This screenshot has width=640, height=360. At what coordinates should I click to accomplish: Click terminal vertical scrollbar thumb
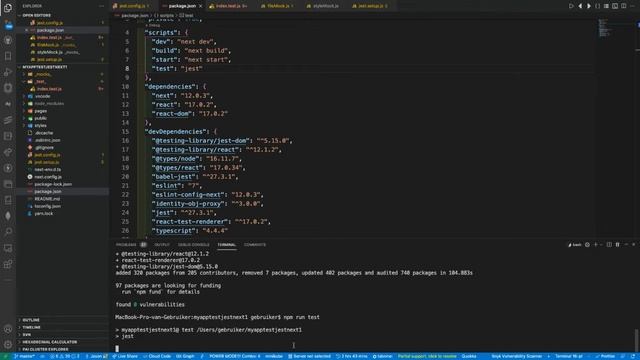(636, 340)
